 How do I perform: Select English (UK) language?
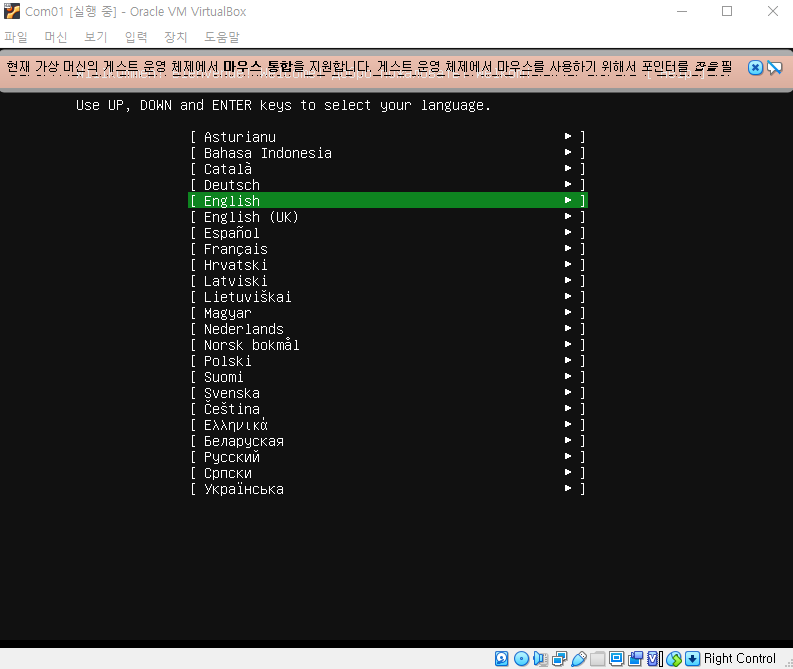click(387, 217)
